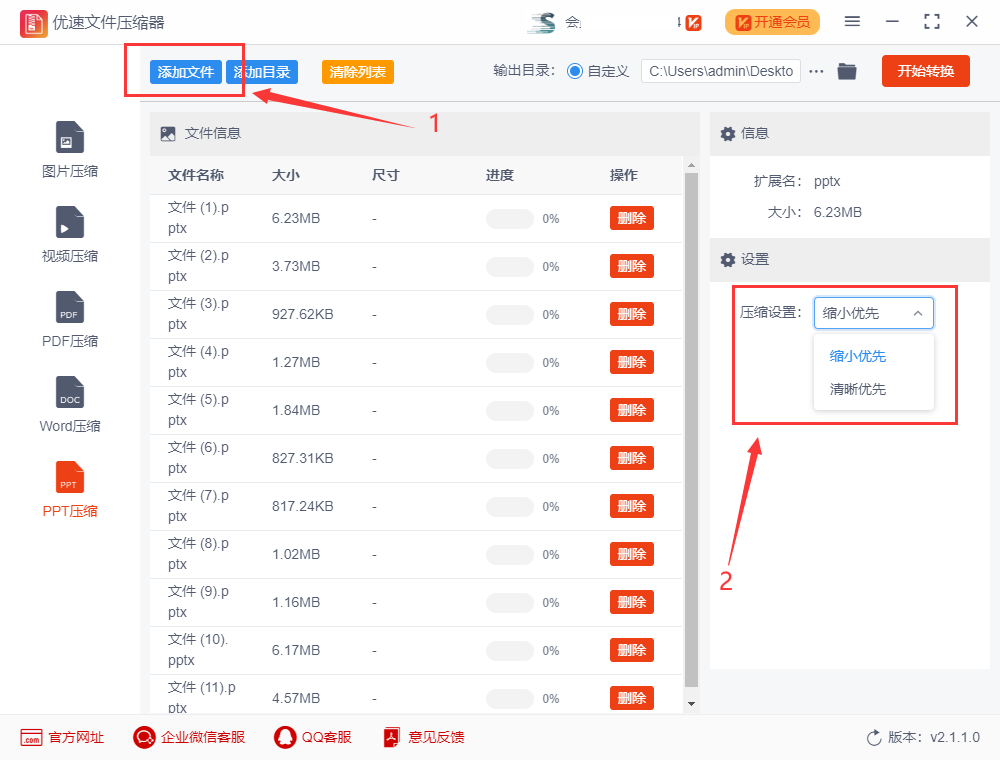
Task: Click the 意见反馈 feedback icon
Action: [392, 738]
